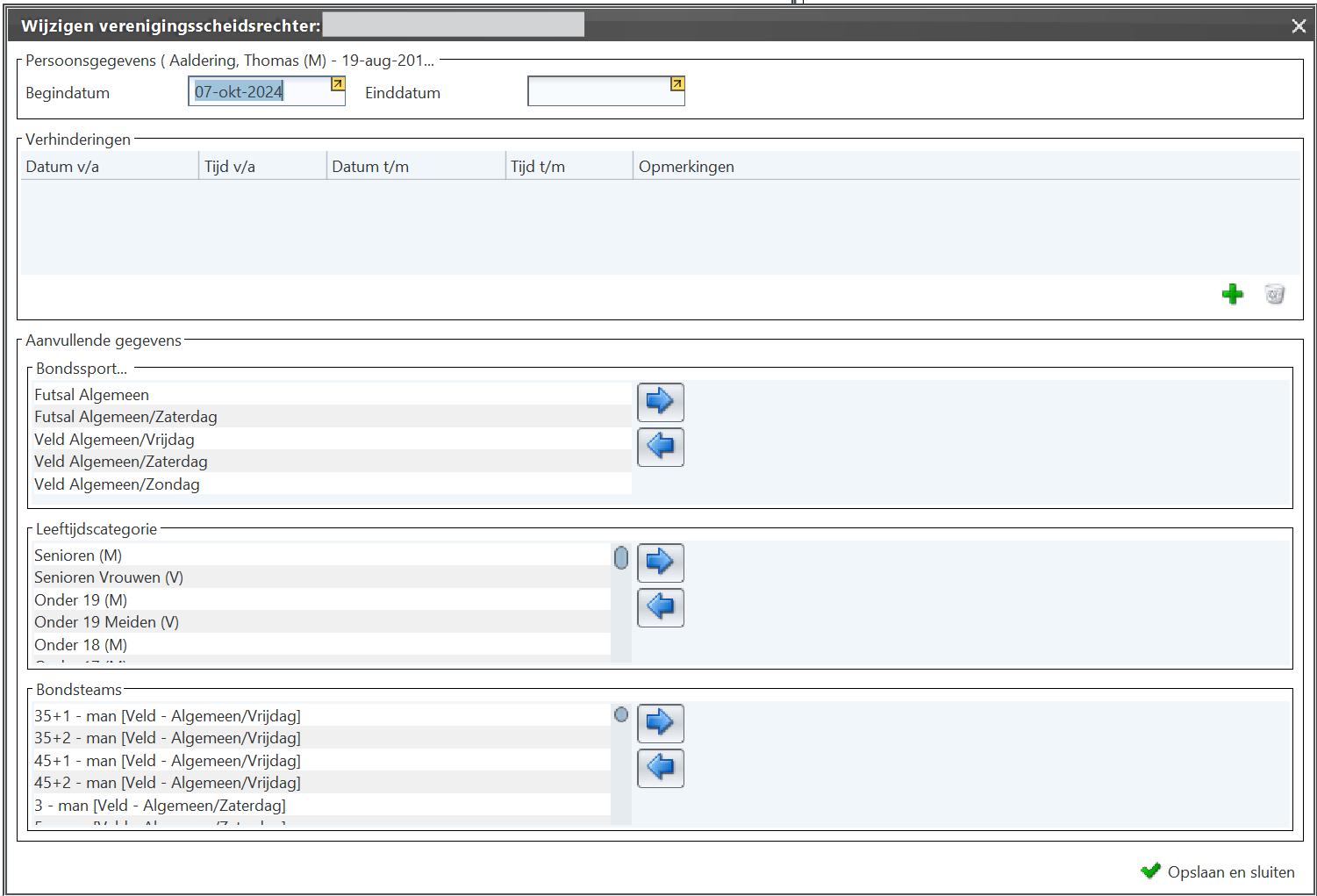Select Futsal Algemeen in Bondssport list
This screenshot has width=1317, height=896.
click(331, 394)
